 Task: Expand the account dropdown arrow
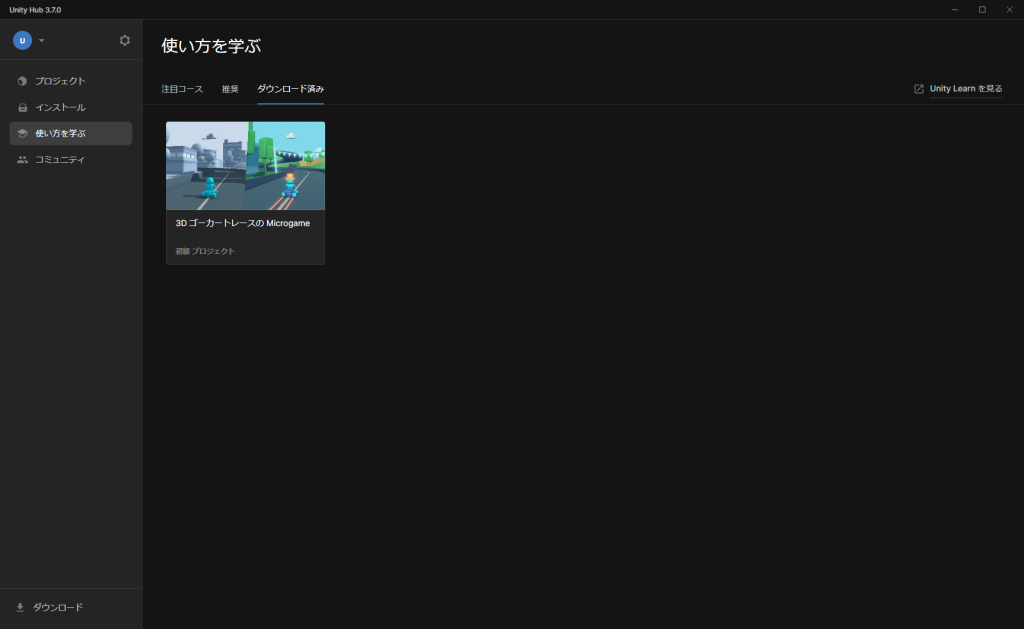[42, 40]
